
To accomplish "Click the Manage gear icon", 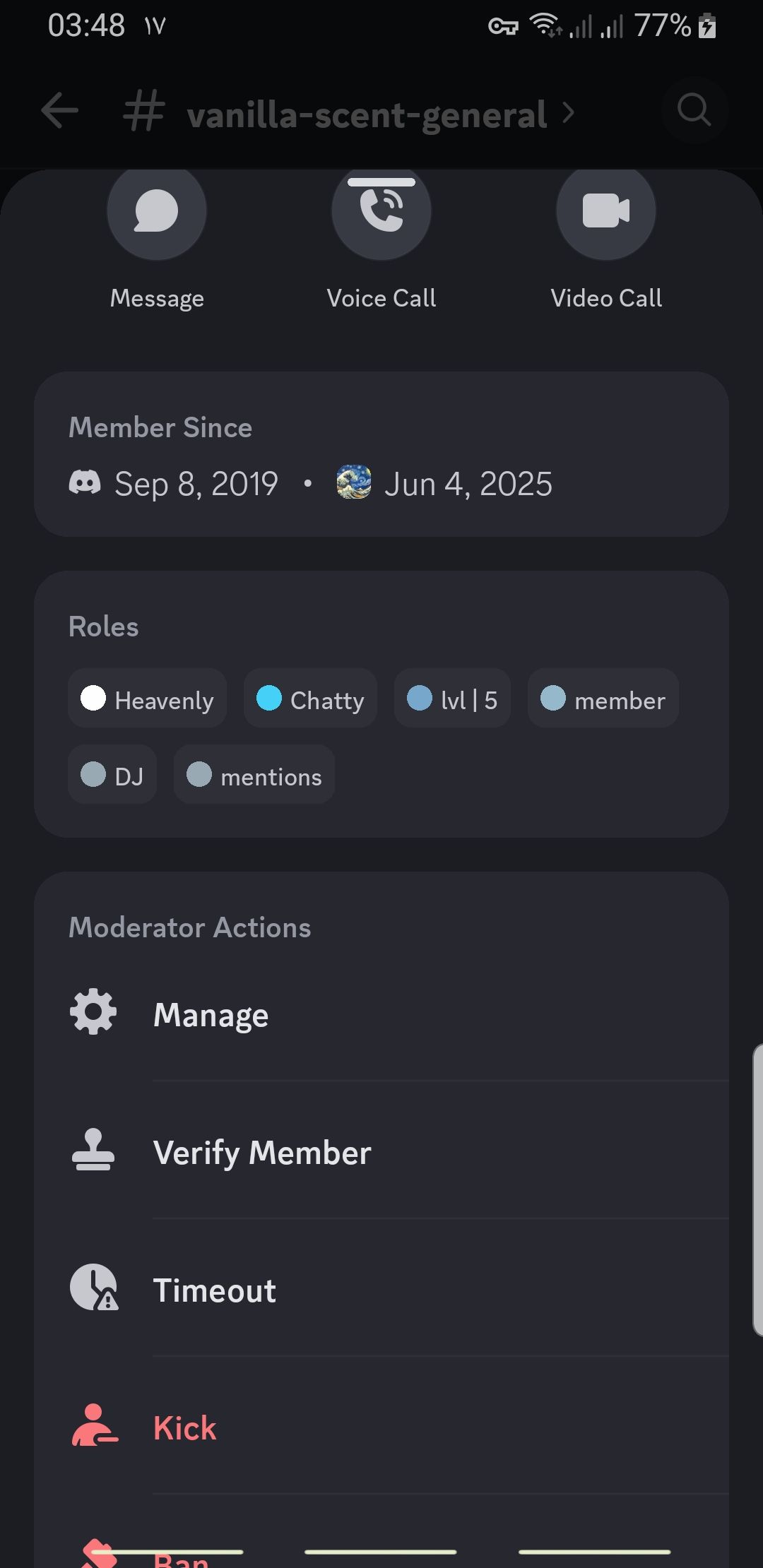I will click(93, 1012).
